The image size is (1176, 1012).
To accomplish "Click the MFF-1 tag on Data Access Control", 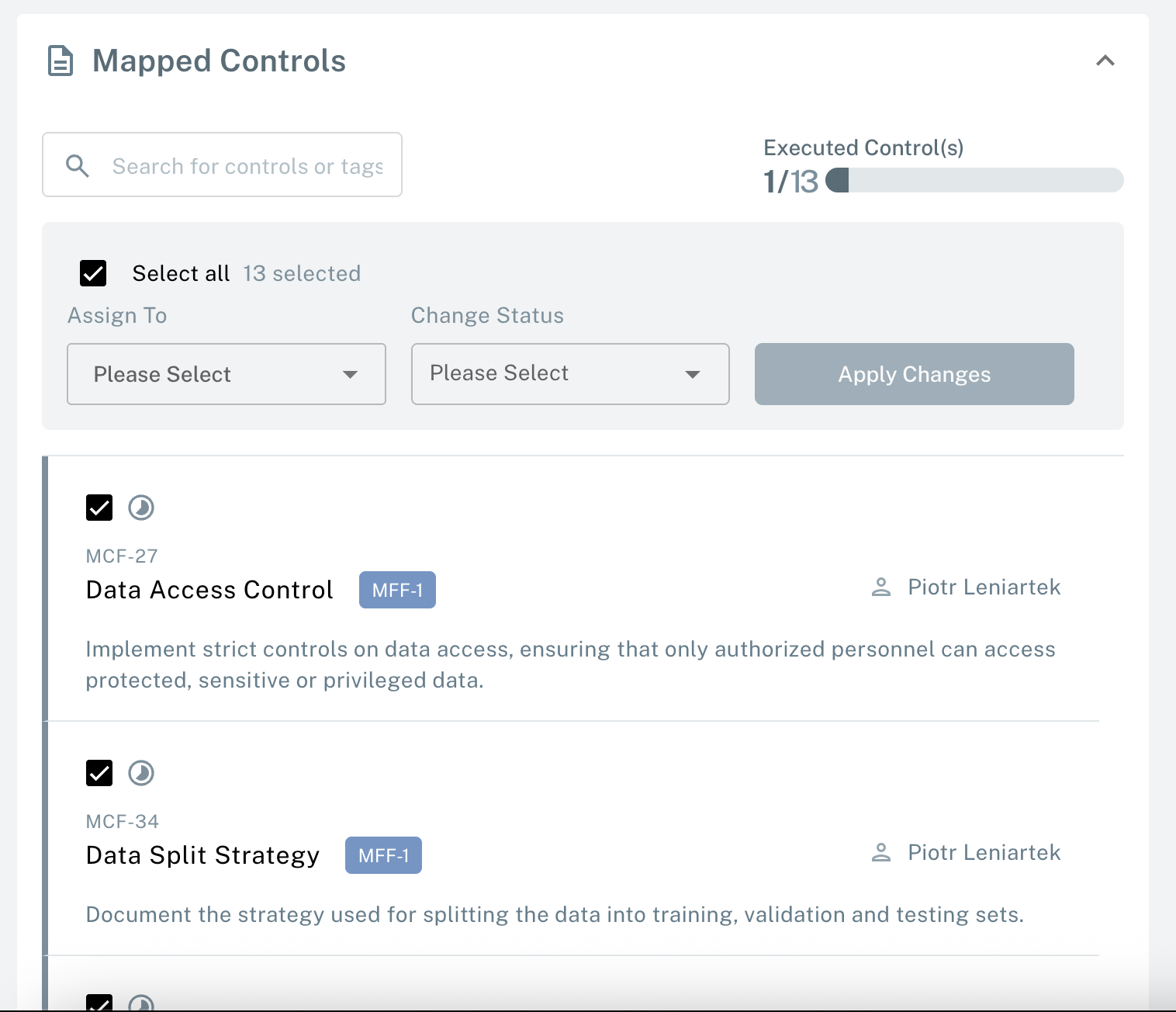I will click(397, 589).
